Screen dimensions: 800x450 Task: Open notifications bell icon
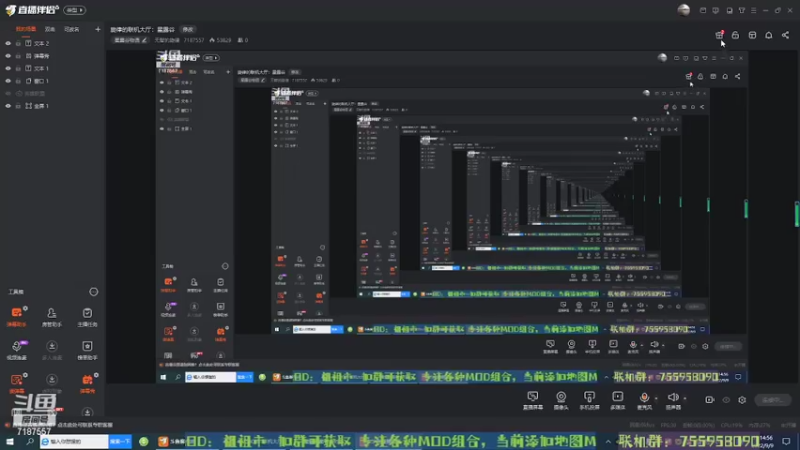click(768, 35)
